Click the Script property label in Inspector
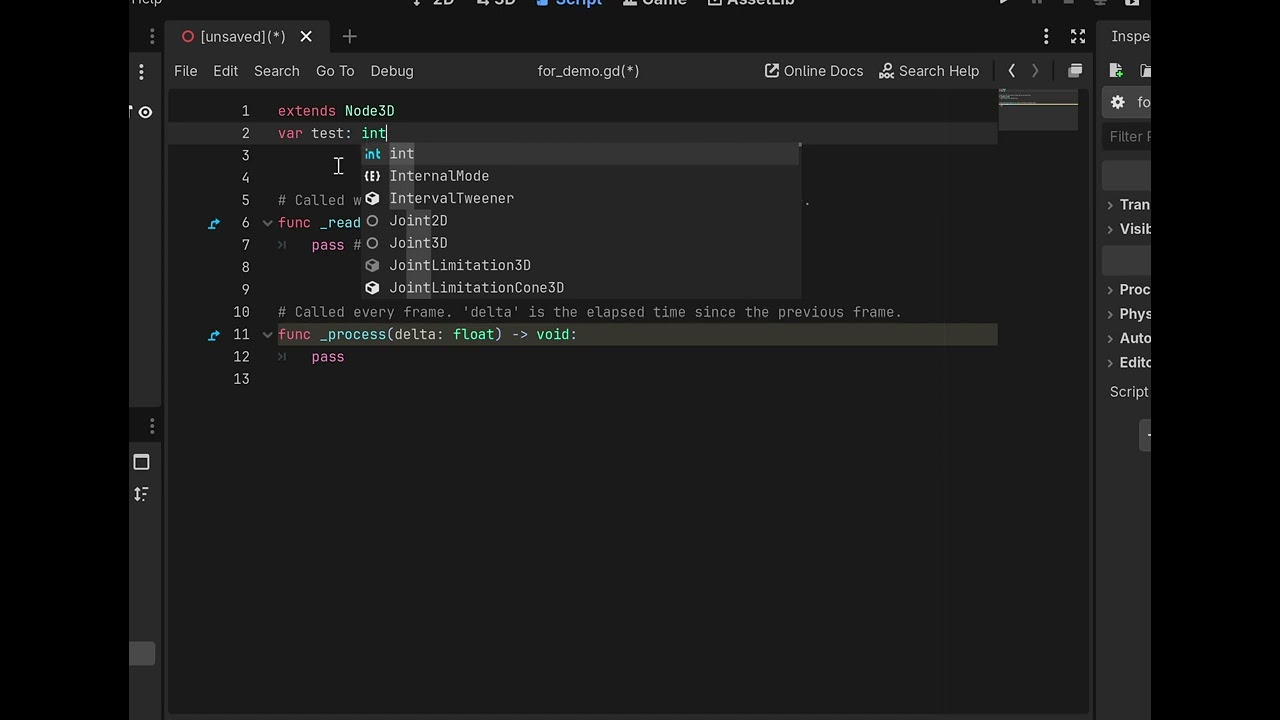This screenshot has height=720, width=1280. coord(1129,392)
